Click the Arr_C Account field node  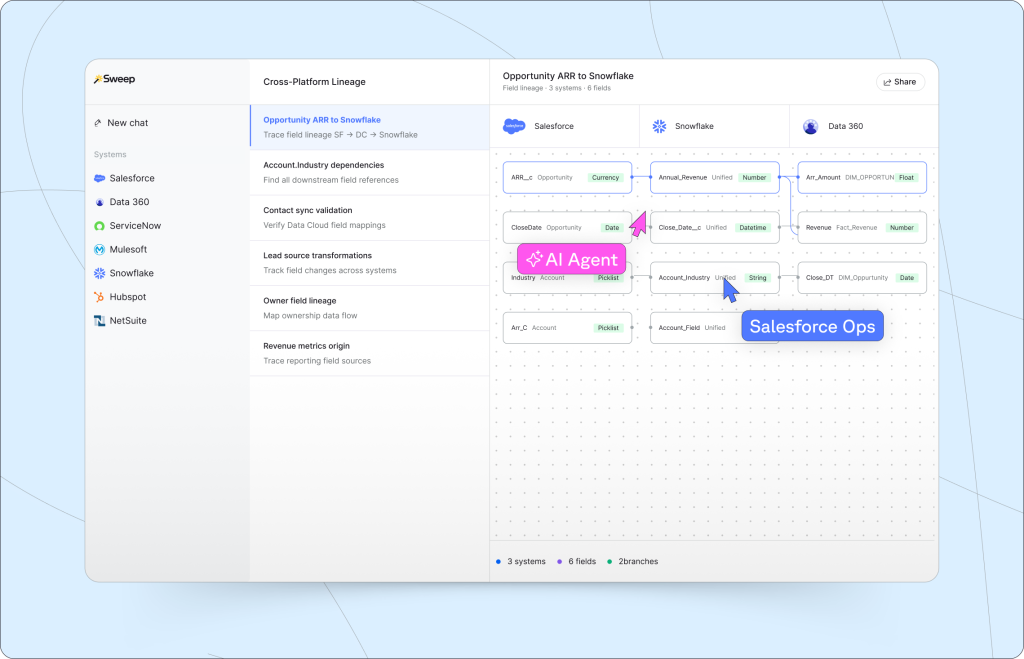568,328
